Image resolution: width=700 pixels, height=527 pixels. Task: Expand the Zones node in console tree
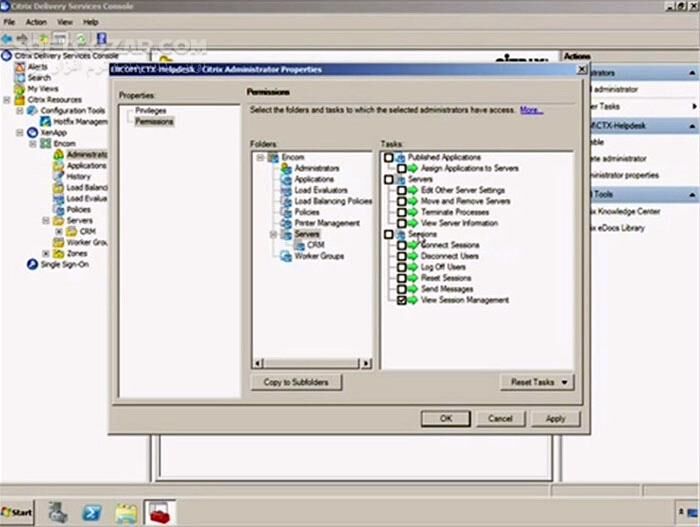[x=45, y=253]
